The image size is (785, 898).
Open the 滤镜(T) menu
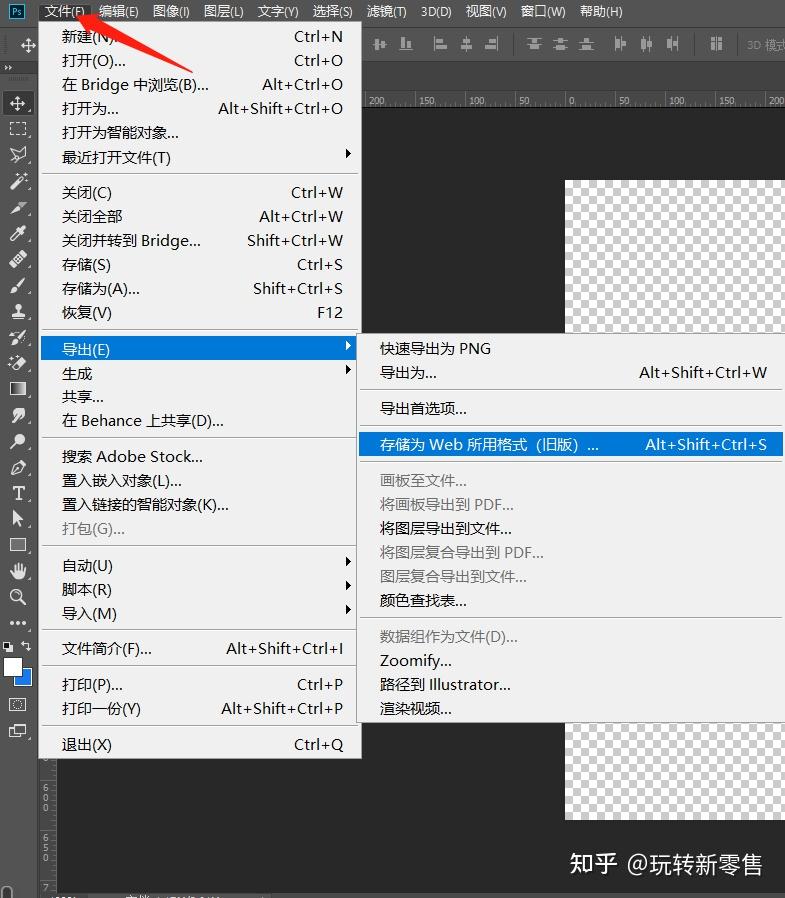pos(386,11)
